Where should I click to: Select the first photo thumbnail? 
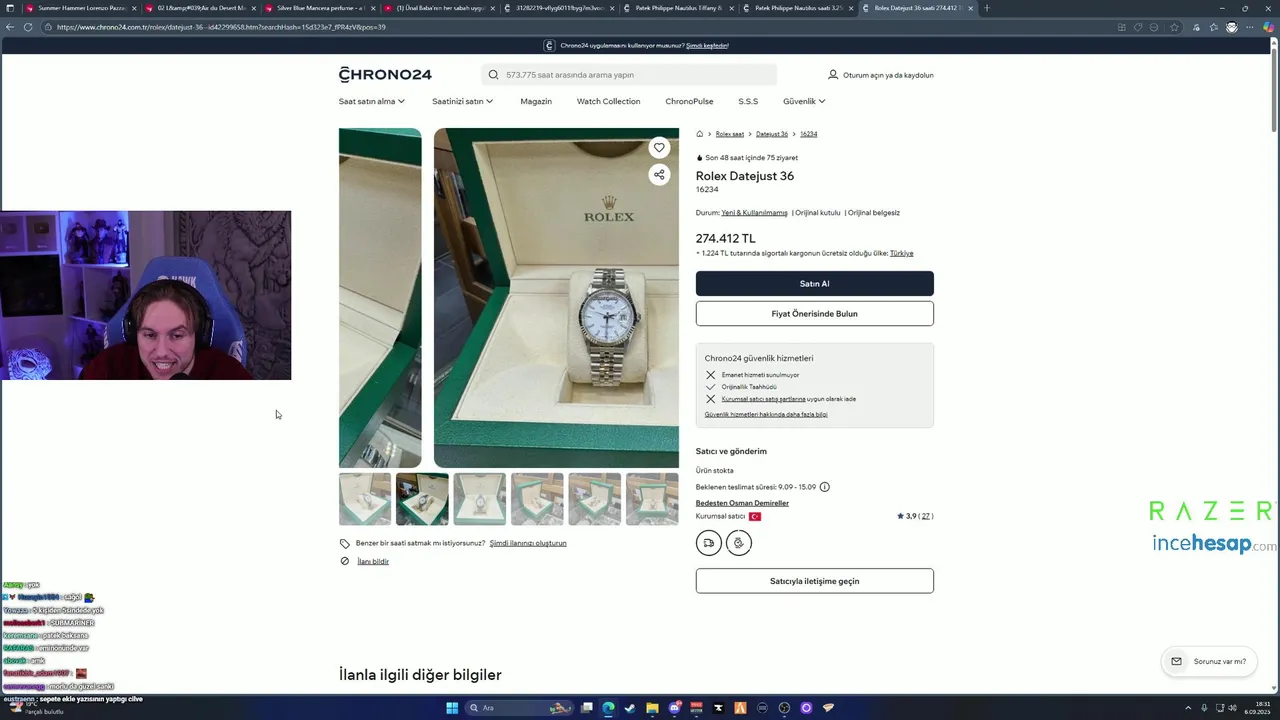tap(365, 499)
